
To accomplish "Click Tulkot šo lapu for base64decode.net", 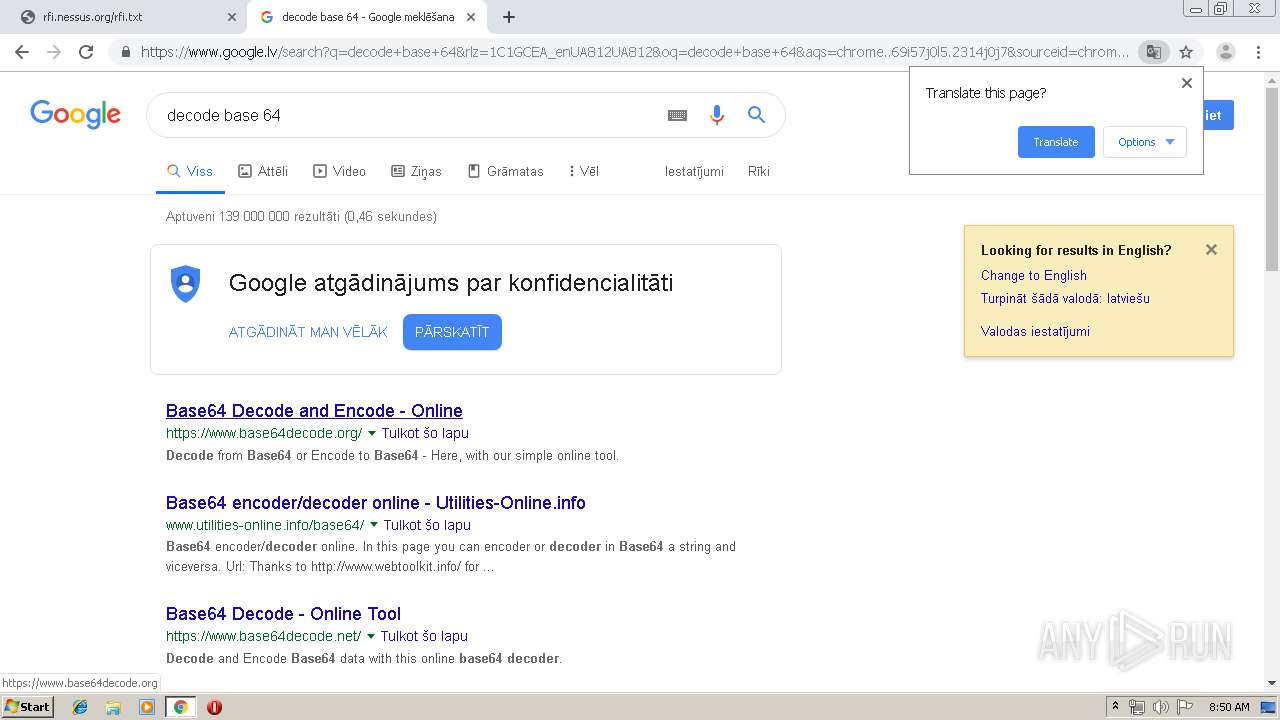I will tap(424, 636).
